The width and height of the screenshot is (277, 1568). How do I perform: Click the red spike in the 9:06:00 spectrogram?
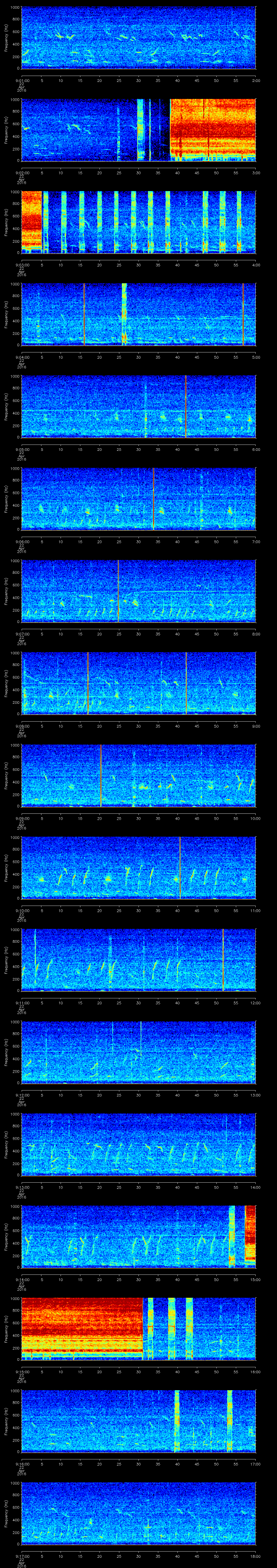pyautogui.click(x=153, y=499)
